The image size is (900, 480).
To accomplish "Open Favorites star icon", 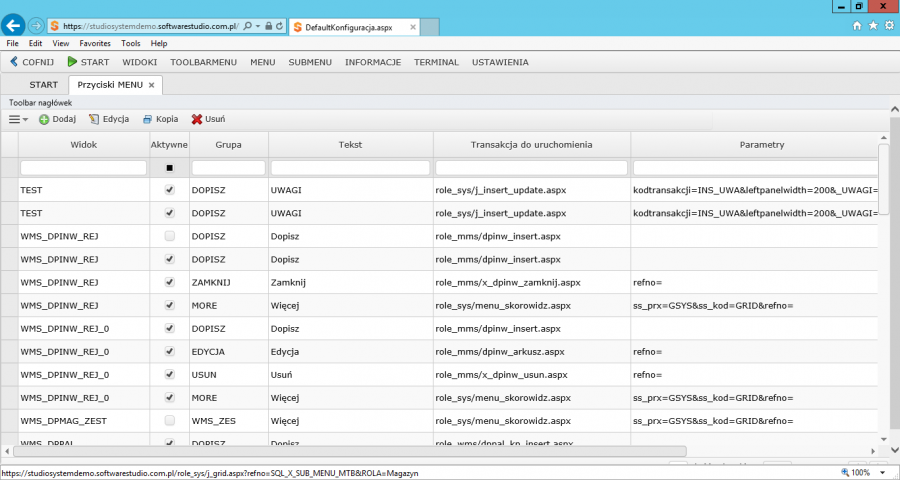I will point(873,26).
